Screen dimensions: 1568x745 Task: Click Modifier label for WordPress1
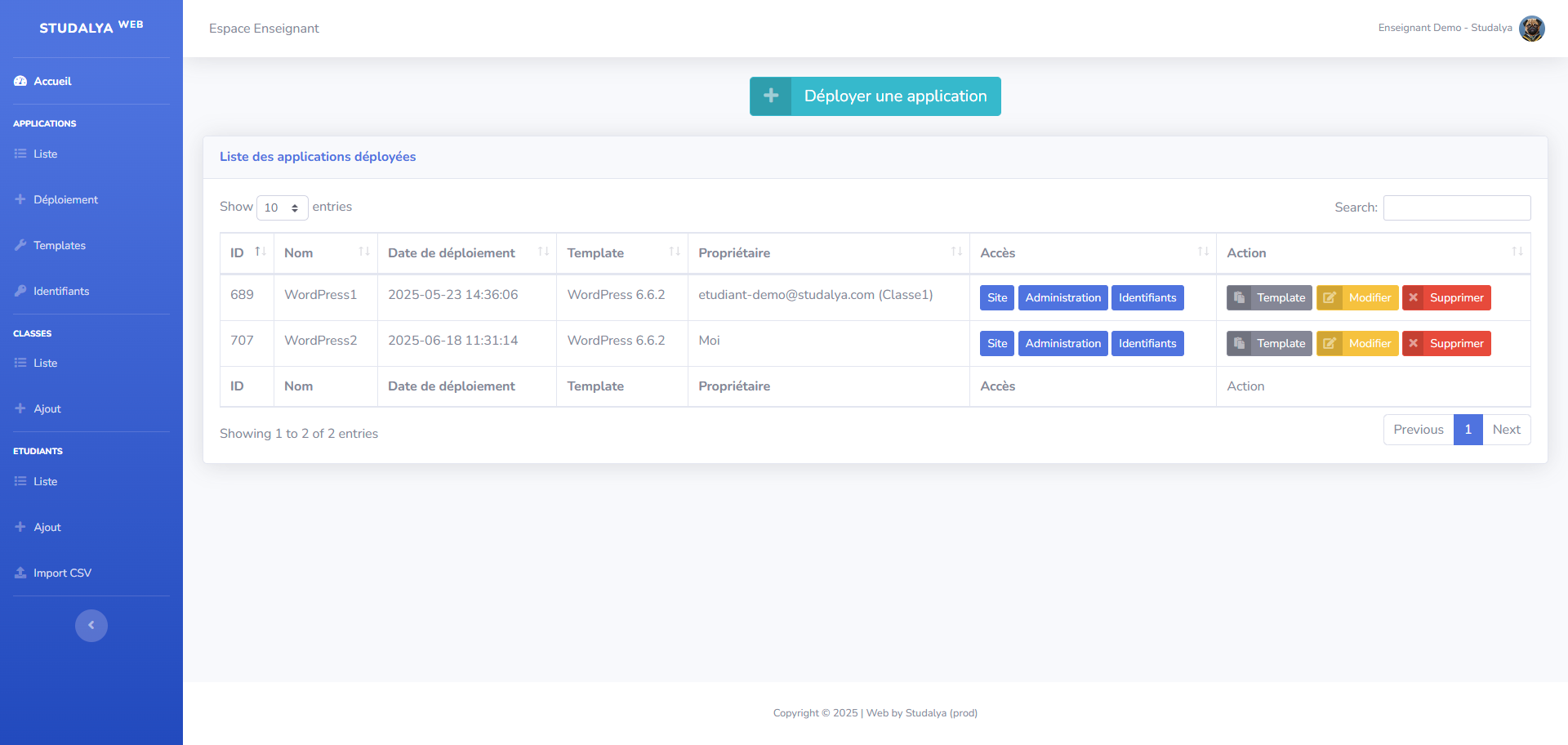(x=1370, y=298)
